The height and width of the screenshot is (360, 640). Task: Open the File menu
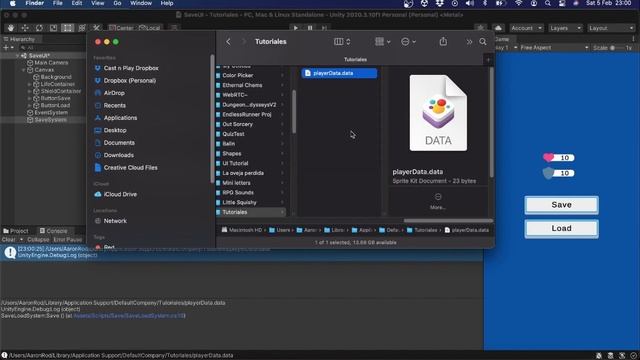pyautogui.click(x=58, y=3)
